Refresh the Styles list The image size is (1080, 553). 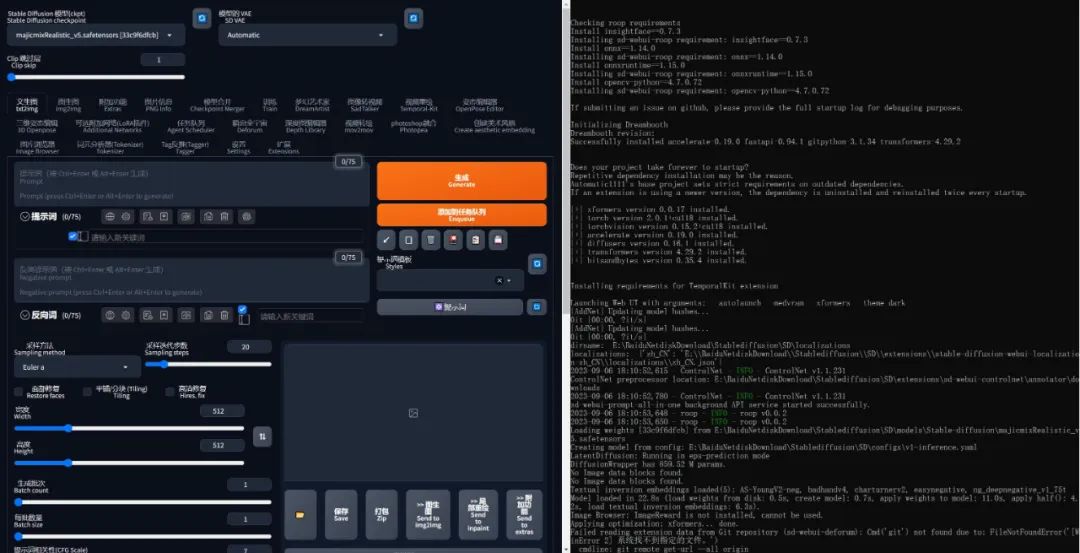(537, 263)
